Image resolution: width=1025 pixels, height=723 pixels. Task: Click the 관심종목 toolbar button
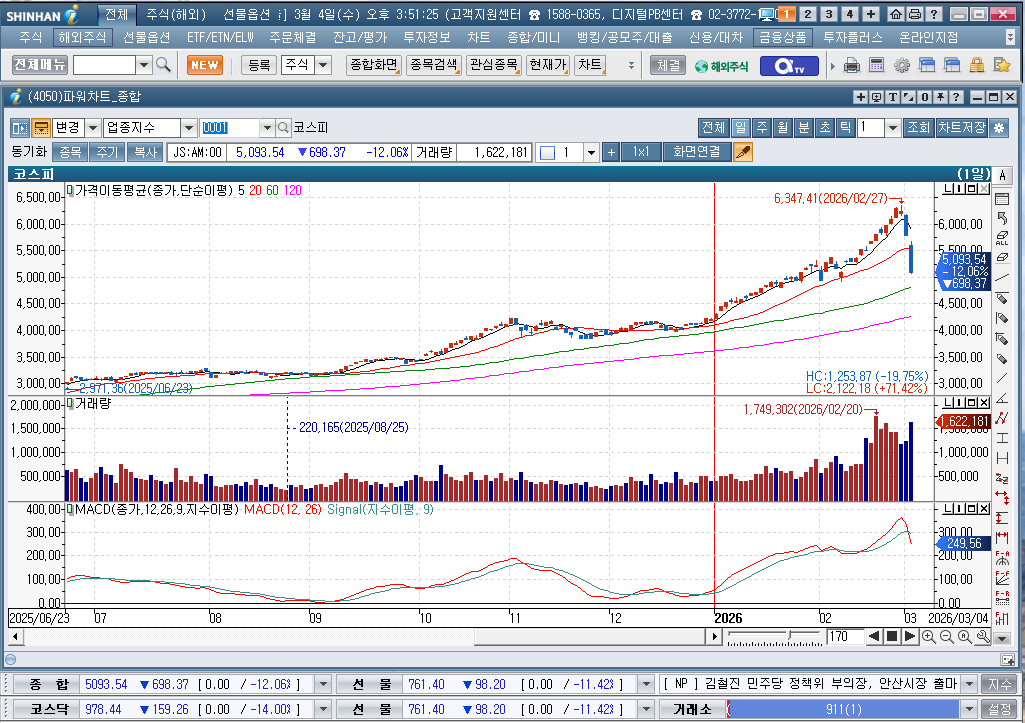(x=494, y=65)
